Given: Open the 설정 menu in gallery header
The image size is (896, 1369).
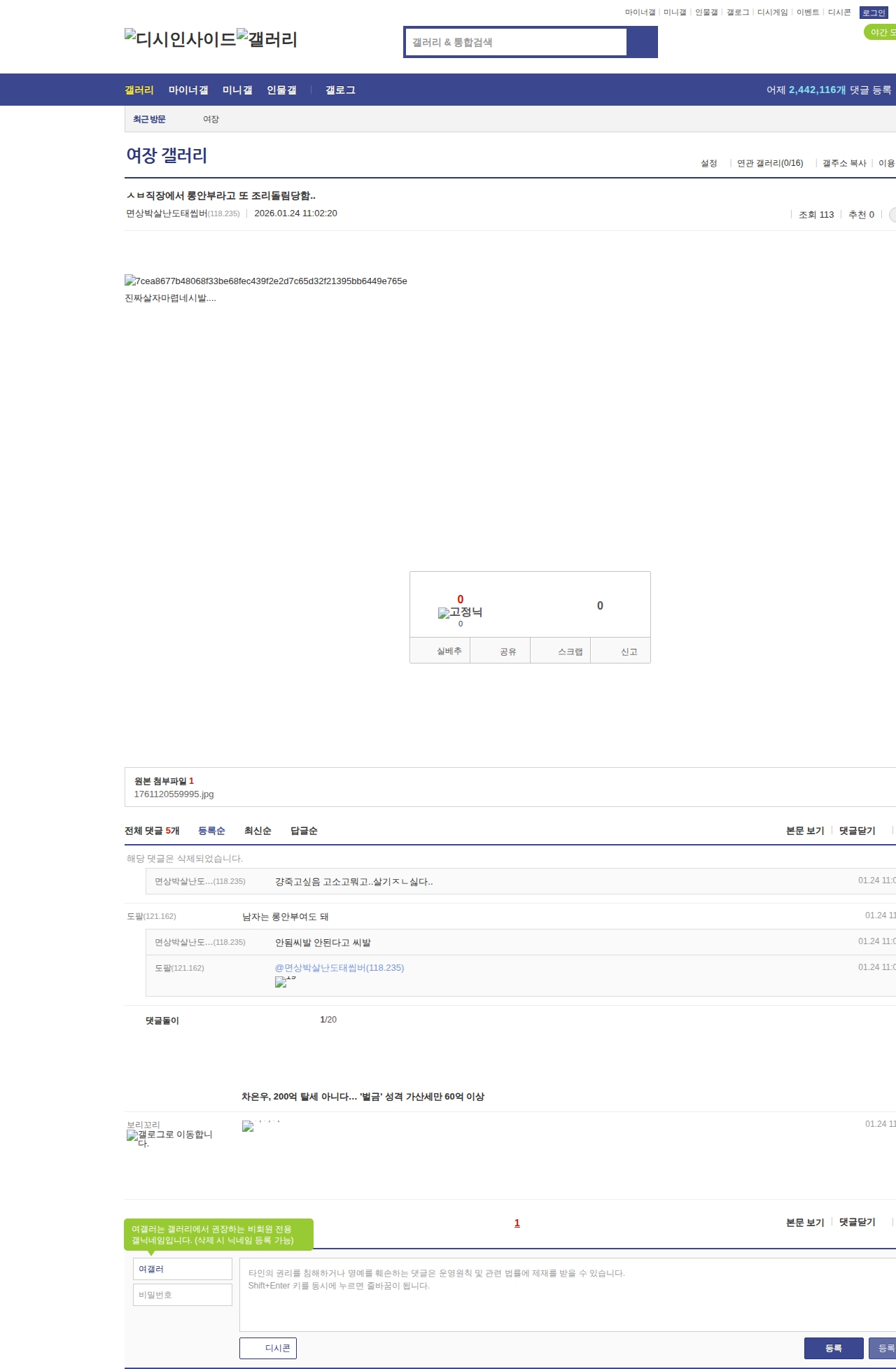Looking at the screenshot, I should tap(708, 163).
